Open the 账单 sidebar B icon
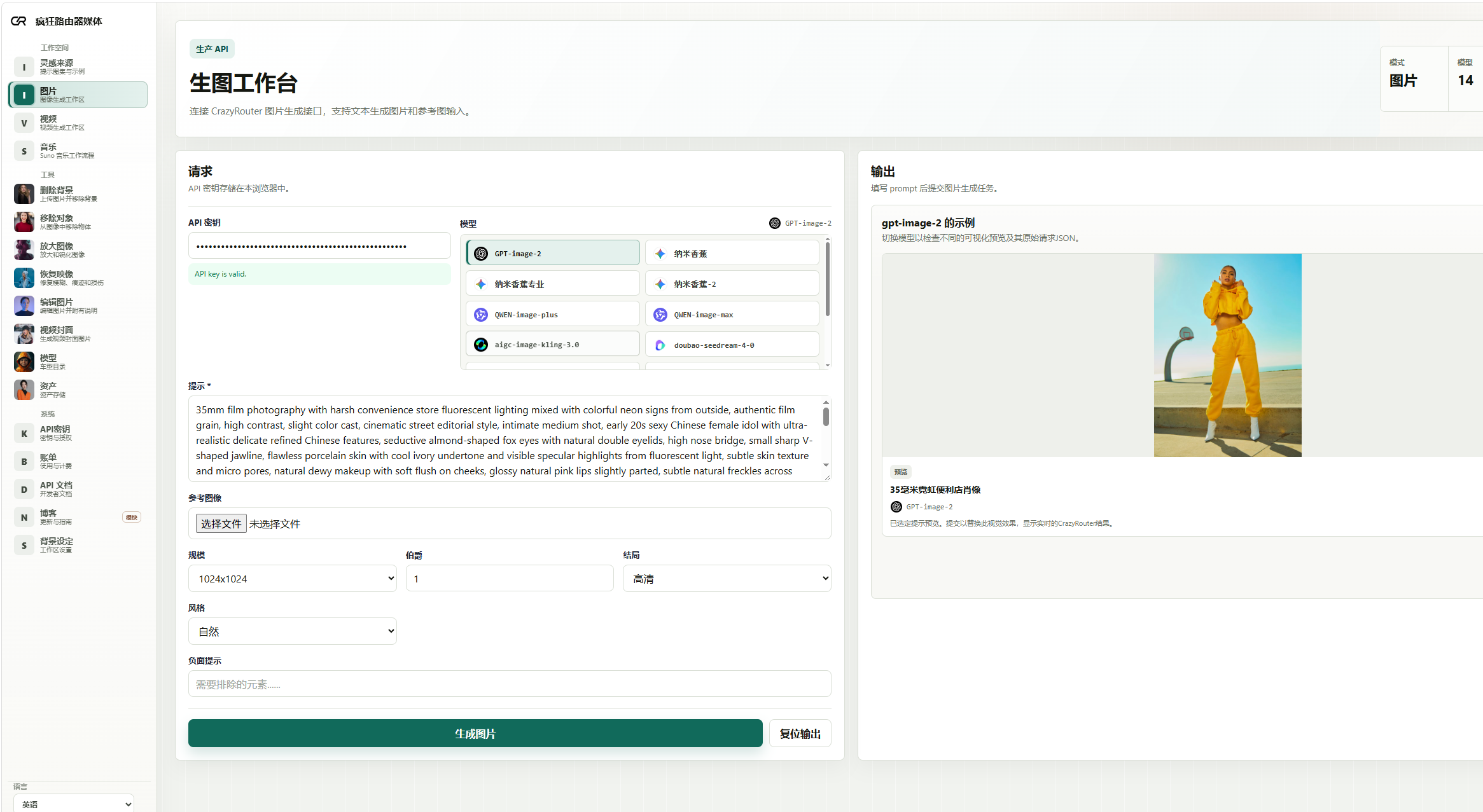1483x812 pixels. tap(24, 461)
